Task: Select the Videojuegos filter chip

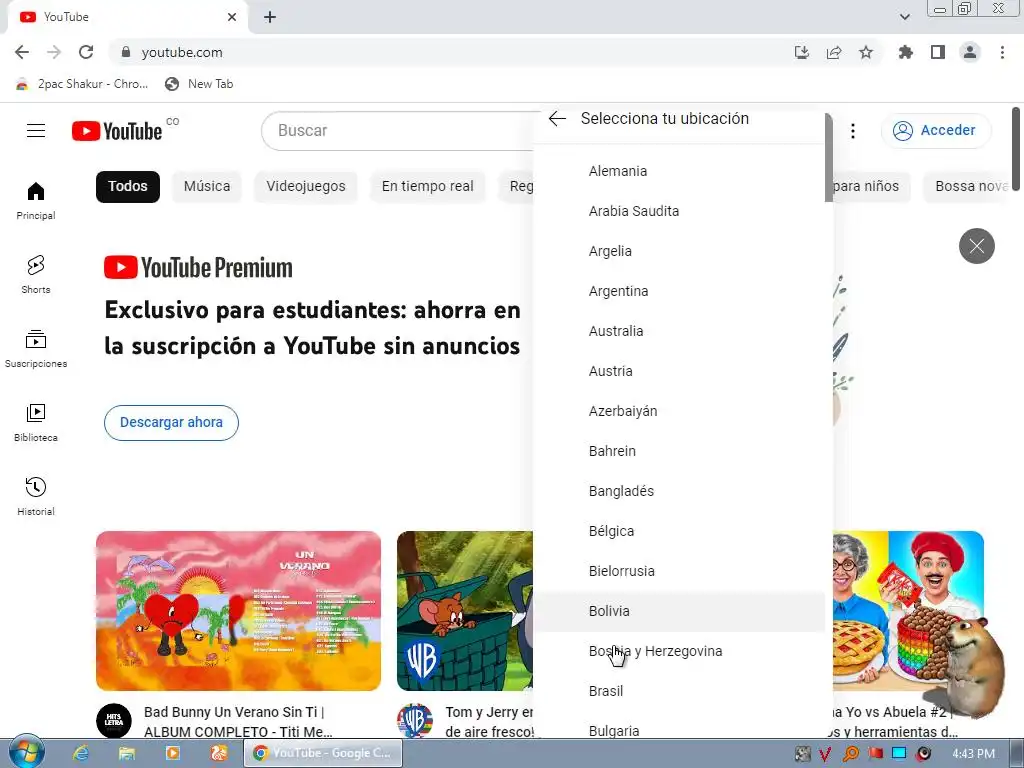Action: pyautogui.click(x=306, y=187)
